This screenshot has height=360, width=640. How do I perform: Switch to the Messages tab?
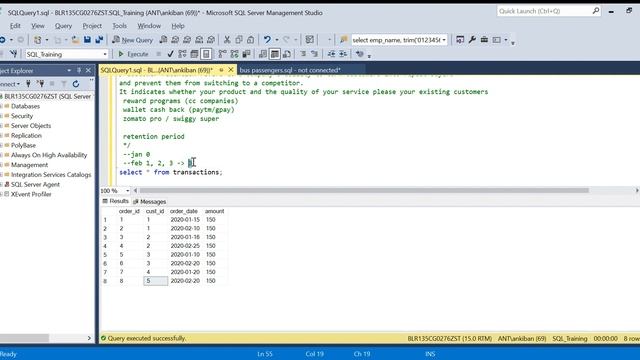150,201
